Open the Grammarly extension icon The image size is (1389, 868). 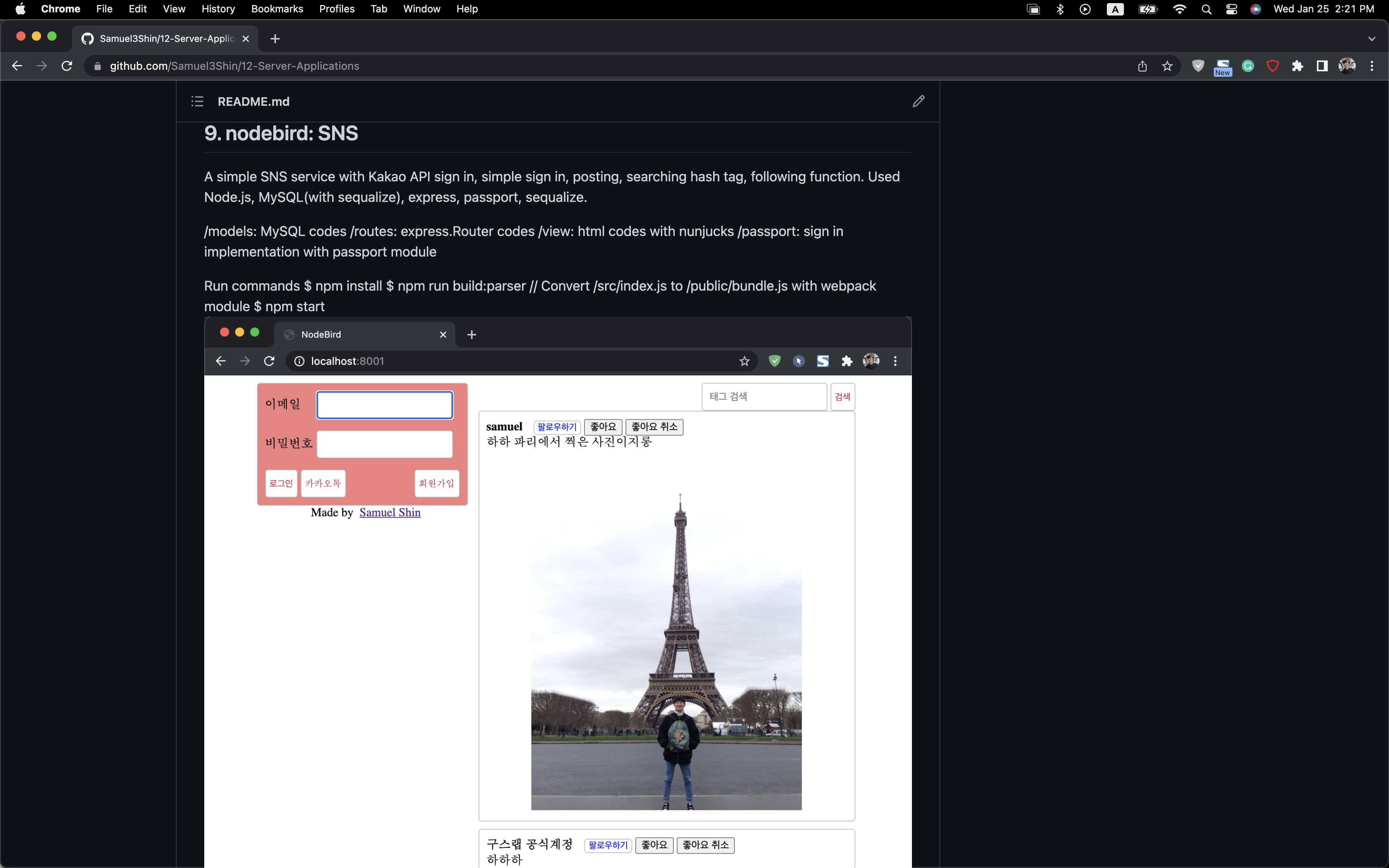1248,66
